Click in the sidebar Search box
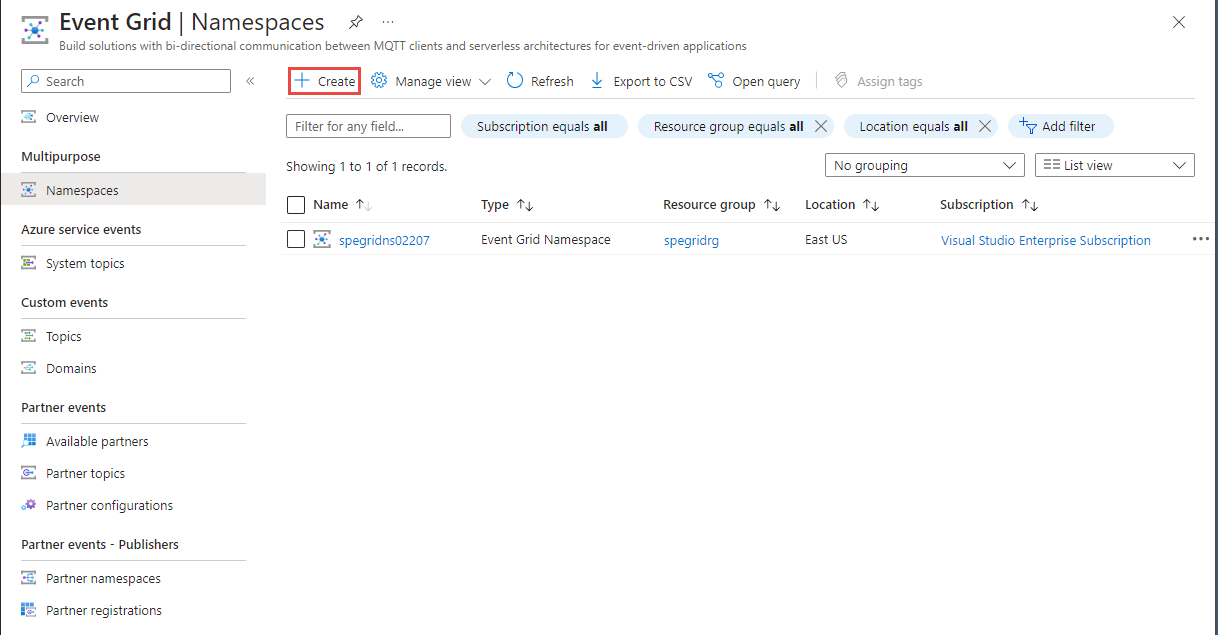 pyautogui.click(x=126, y=81)
